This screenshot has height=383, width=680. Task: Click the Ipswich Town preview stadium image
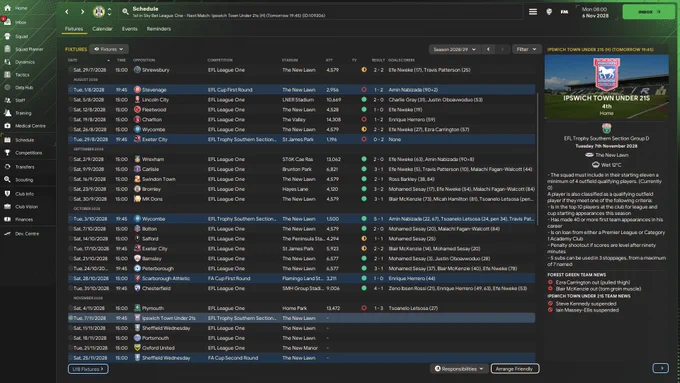coord(606,87)
